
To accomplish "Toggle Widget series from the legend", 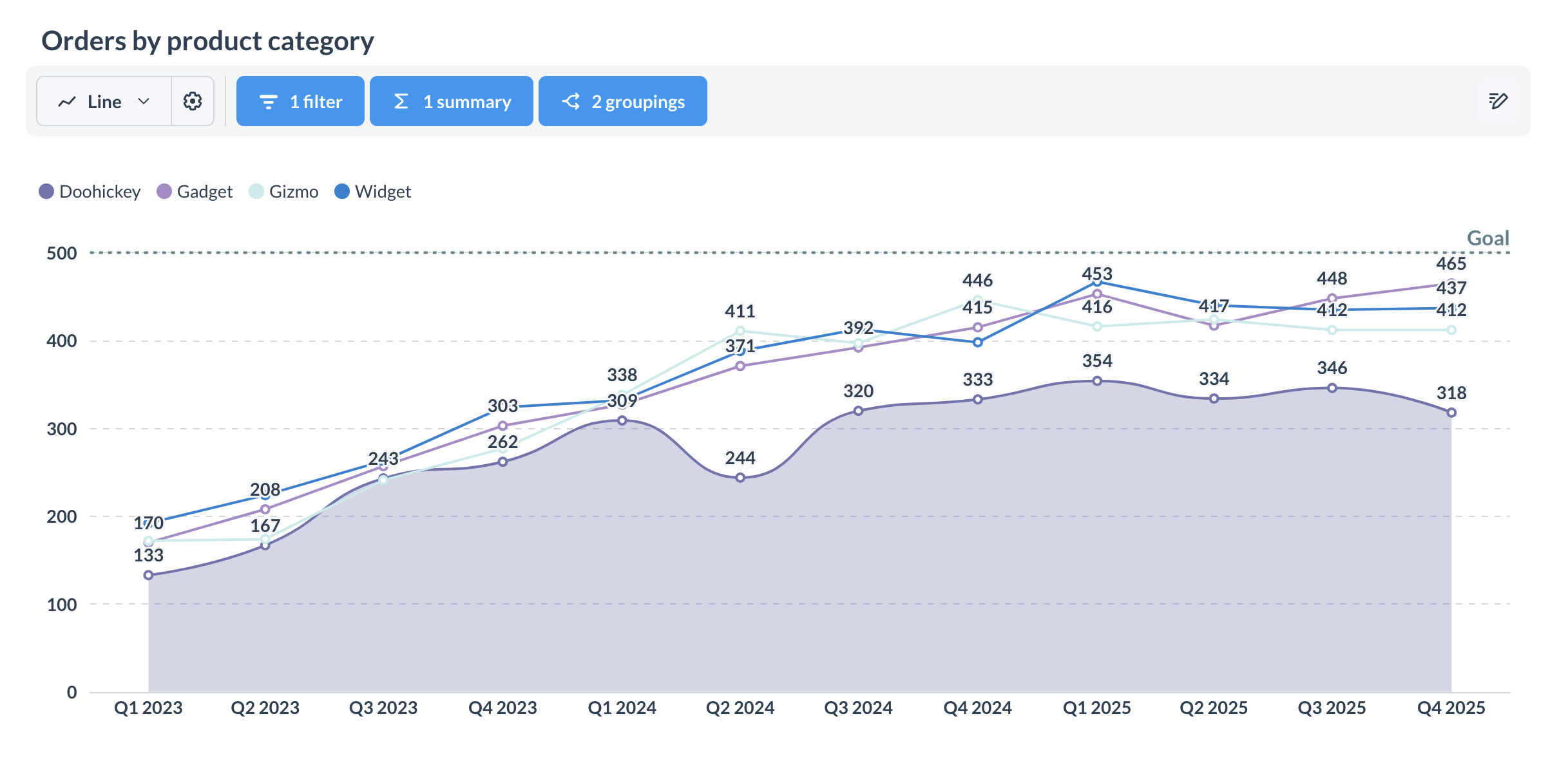I will coord(383,192).
